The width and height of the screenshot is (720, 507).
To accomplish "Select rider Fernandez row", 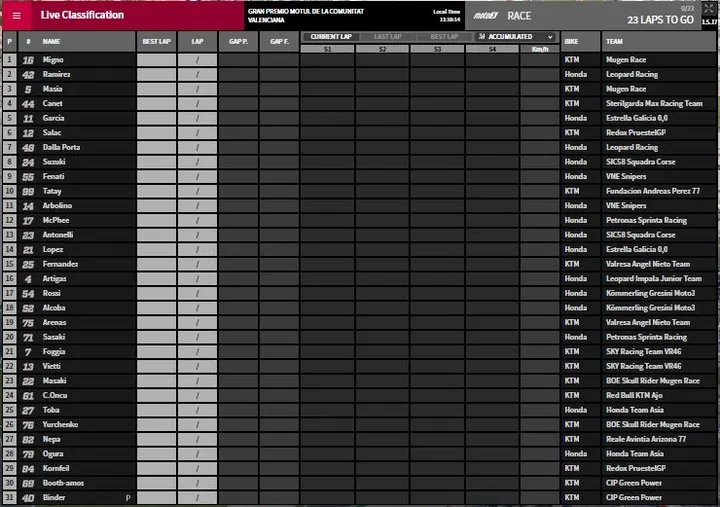I will (x=360, y=264).
